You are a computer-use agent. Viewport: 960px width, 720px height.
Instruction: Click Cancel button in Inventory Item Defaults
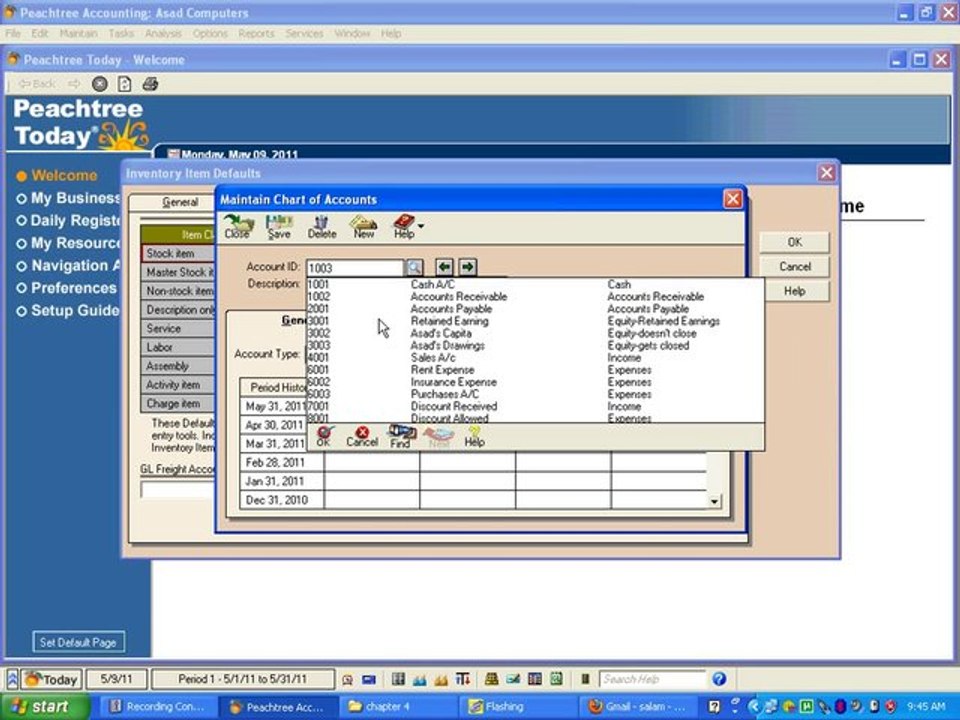pyautogui.click(x=794, y=267)
